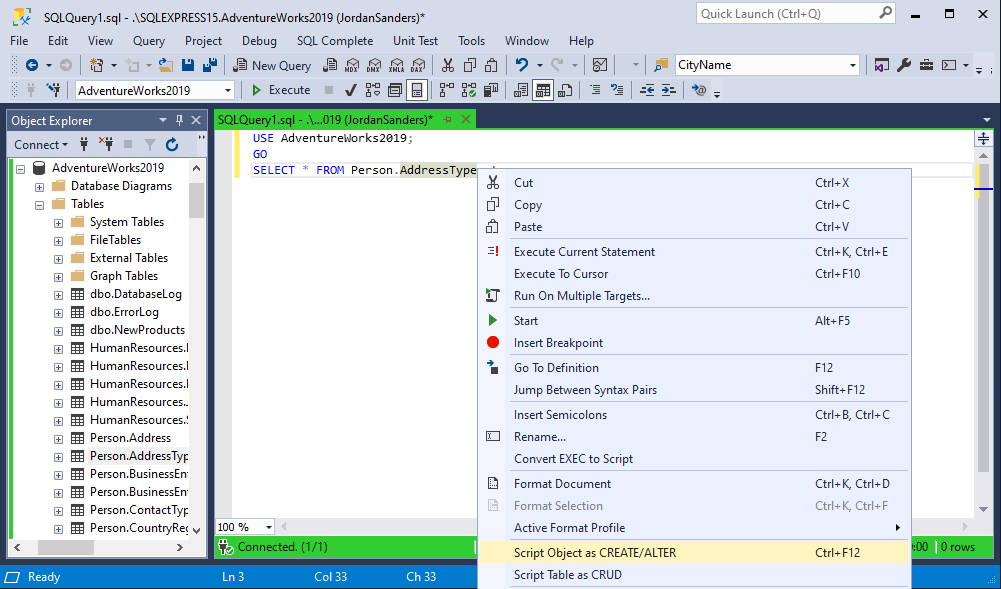This screenshot has width=1001, height=589.
Task: Open the Query menu
Action: (x=149, y=41)
